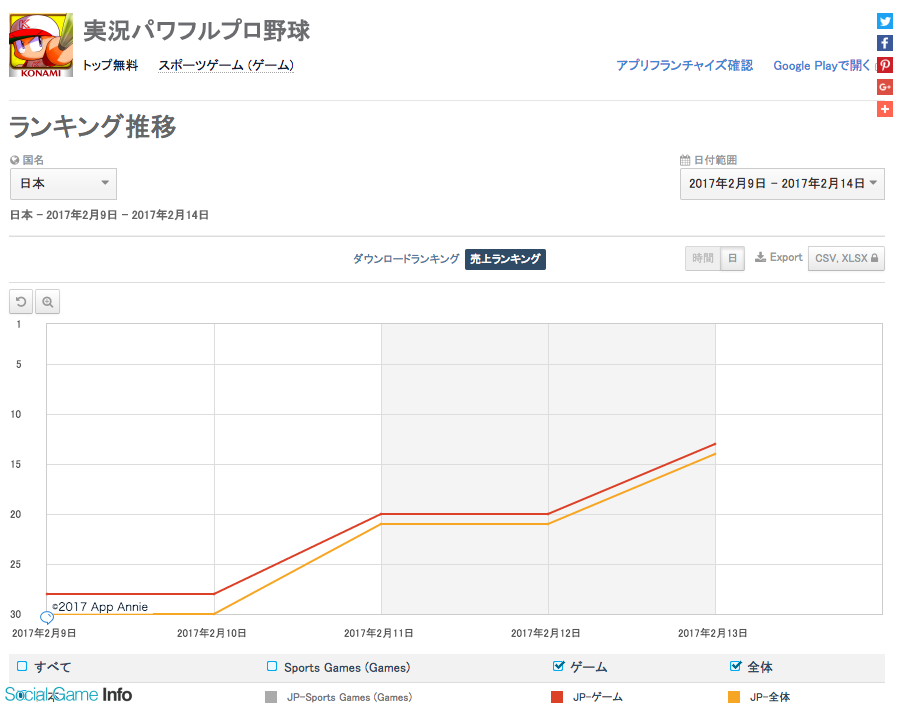Click the blue marker at chart origin
897x707 pixels.
[47, 617]
